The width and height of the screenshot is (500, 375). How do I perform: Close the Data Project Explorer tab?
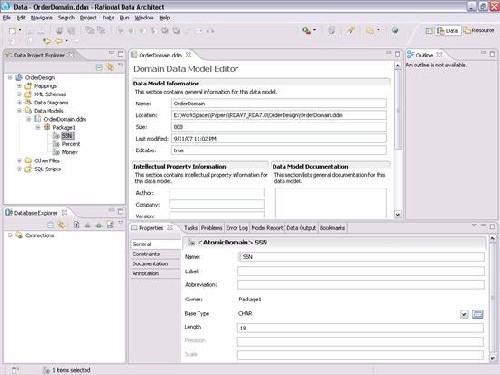point(71,54)
